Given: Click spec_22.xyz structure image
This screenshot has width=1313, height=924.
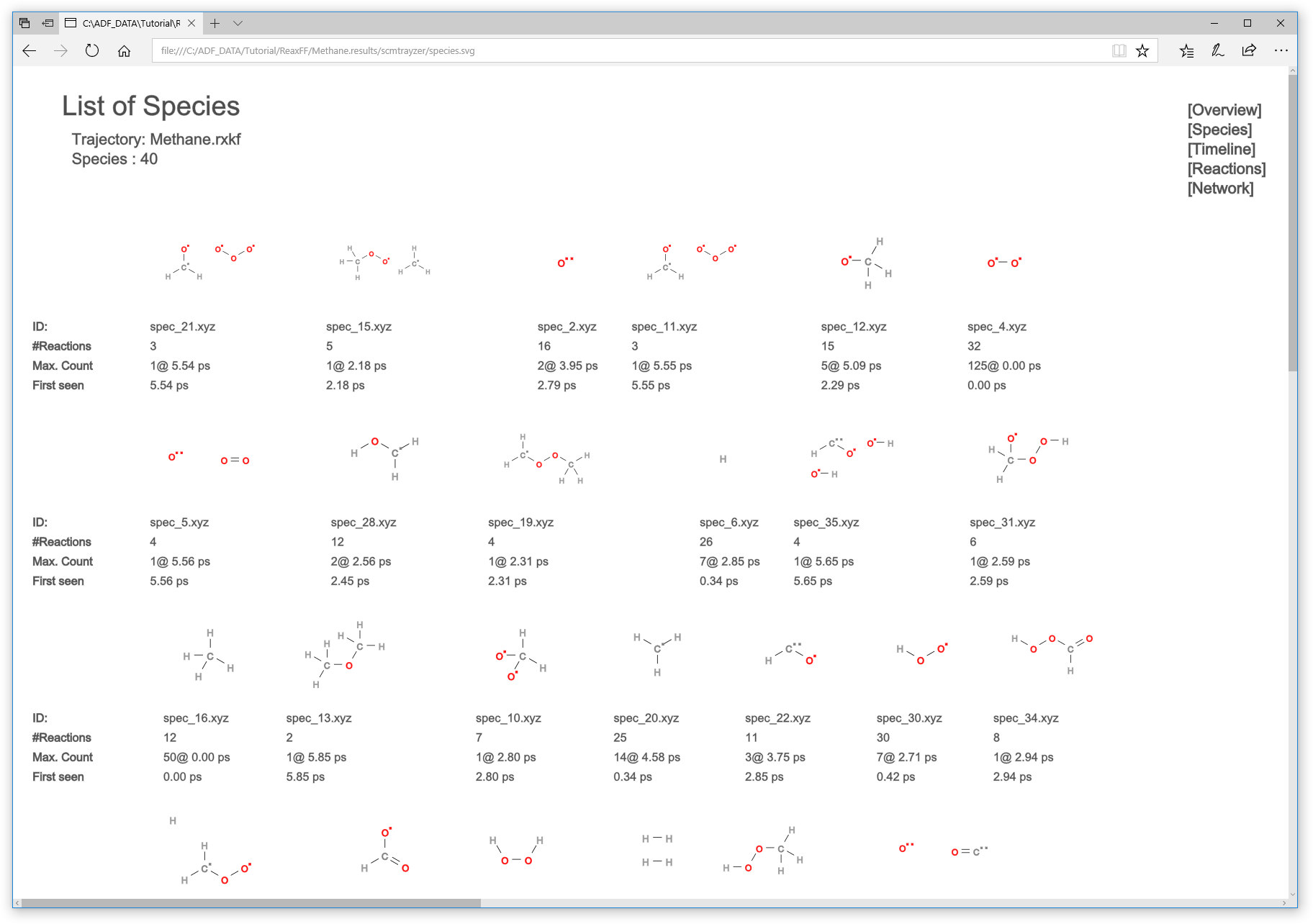Looking at the screenshot, I should (x=790, y=653).
